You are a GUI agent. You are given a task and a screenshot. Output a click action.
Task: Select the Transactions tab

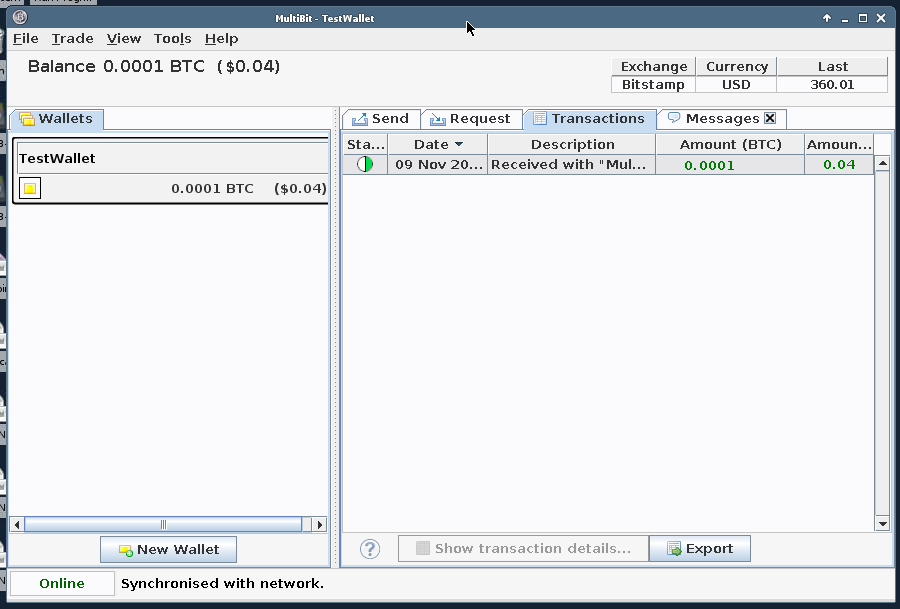tap(589, 119)
